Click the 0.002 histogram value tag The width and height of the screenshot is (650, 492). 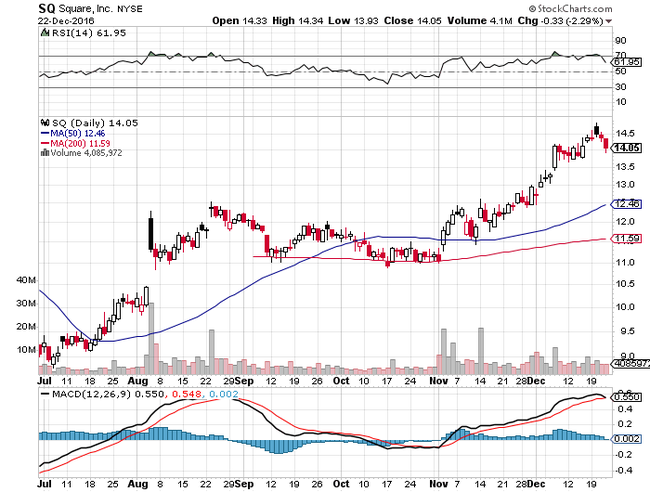point(627,439)
